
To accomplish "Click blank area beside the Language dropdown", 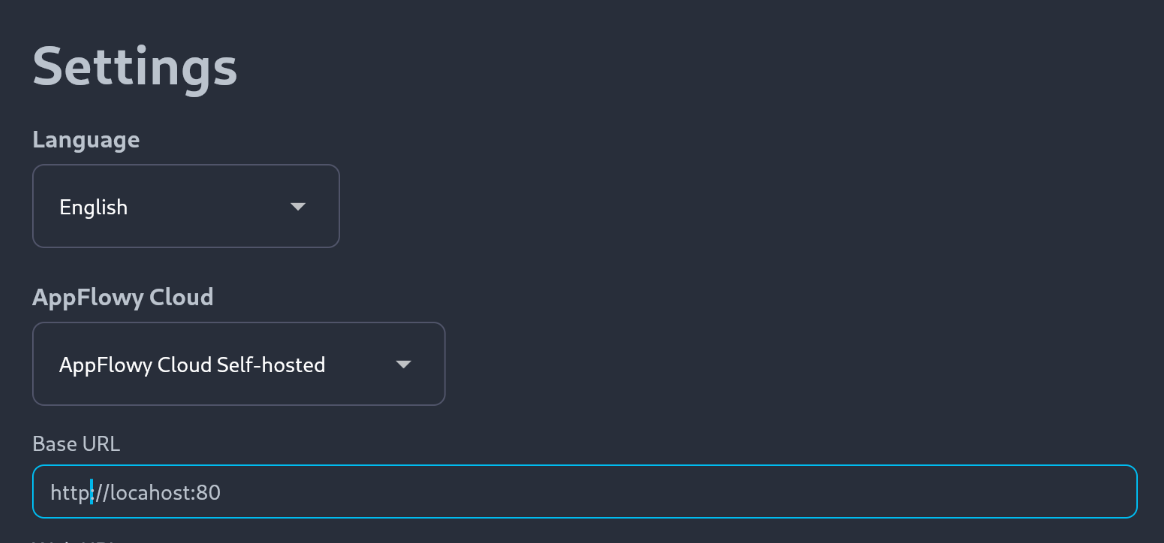I will coord(742,206).
